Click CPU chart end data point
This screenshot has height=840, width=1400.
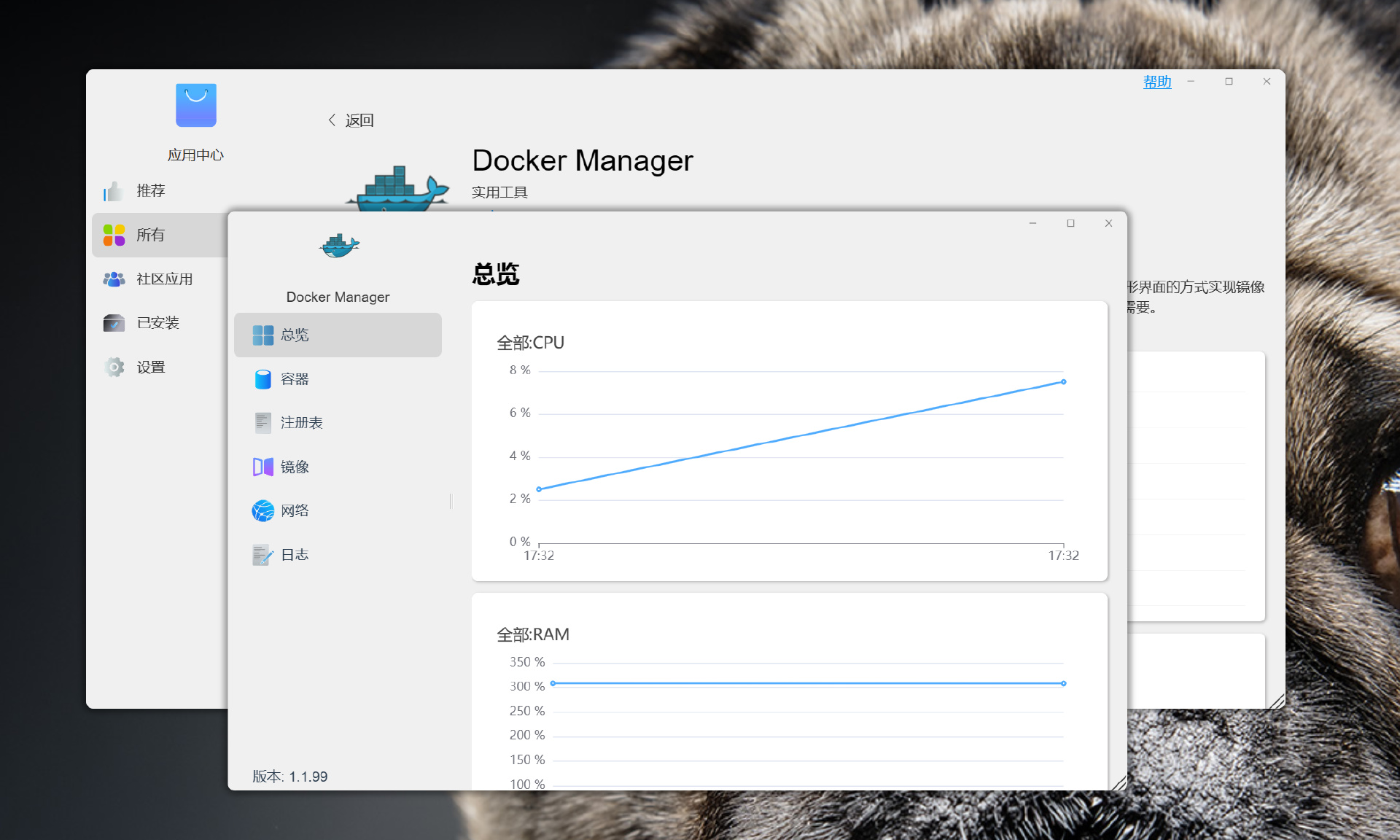coord(1063,382)
